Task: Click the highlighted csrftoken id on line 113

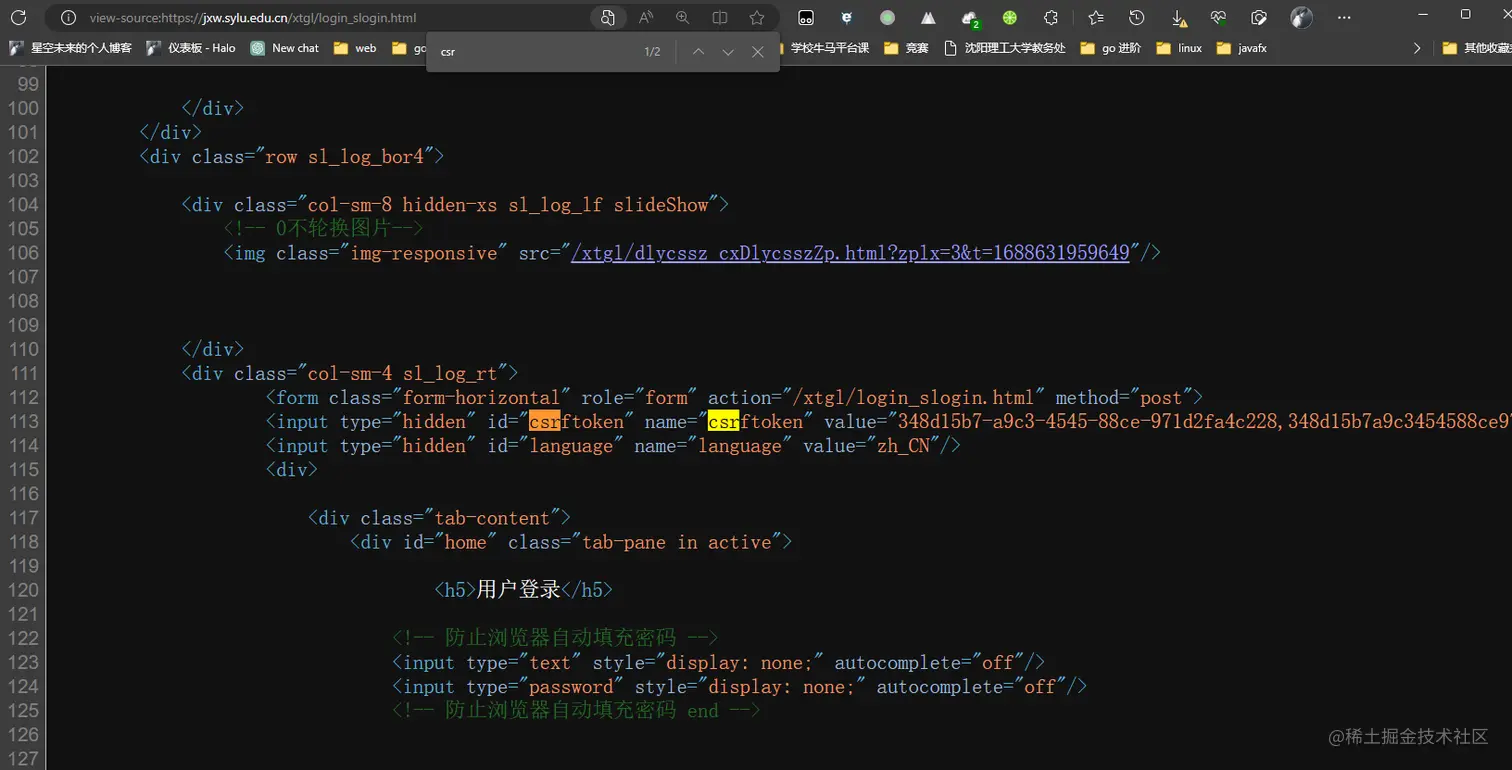Action: (x=576, y=422)
